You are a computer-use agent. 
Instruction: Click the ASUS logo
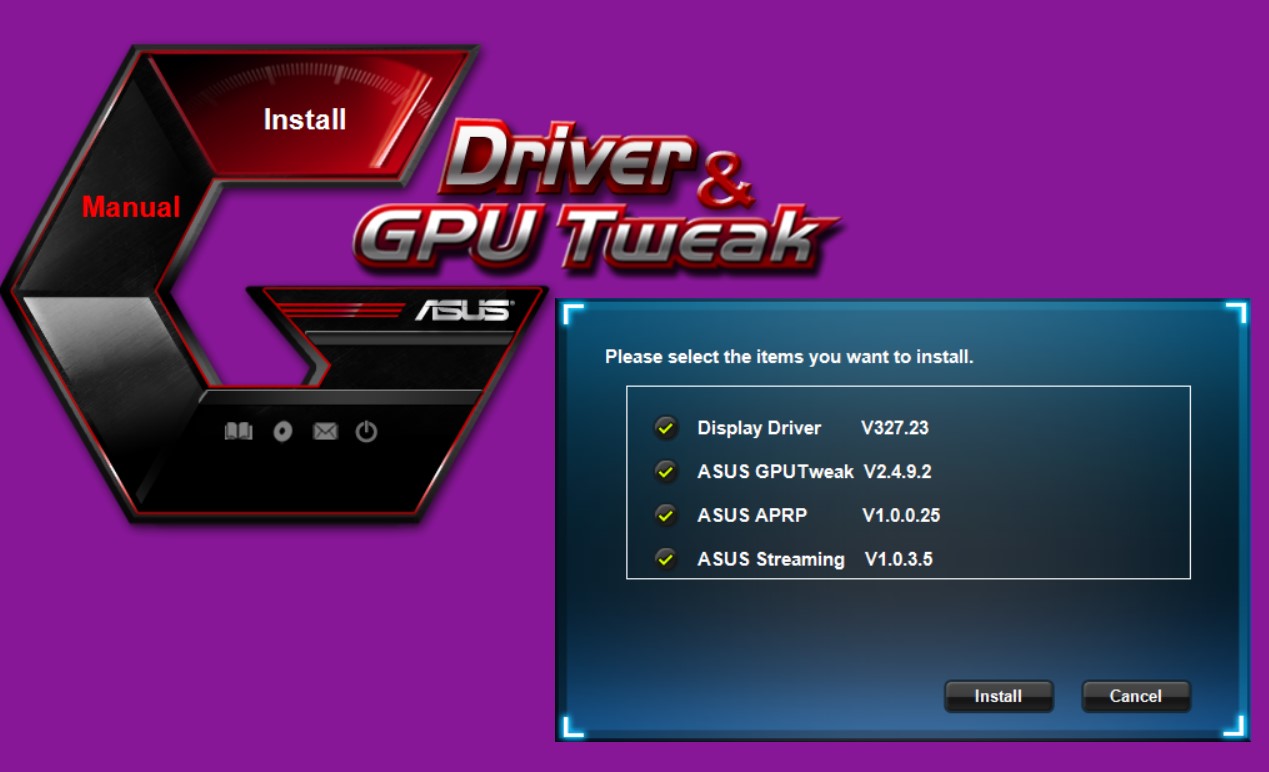click(465, 308)
